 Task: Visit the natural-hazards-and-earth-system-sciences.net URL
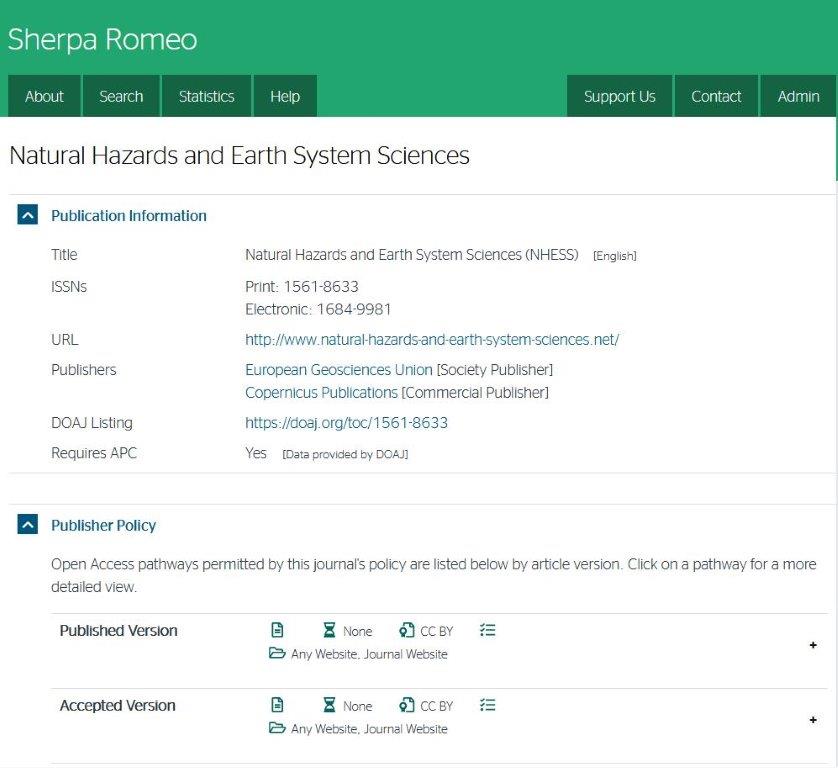[432, 340]
